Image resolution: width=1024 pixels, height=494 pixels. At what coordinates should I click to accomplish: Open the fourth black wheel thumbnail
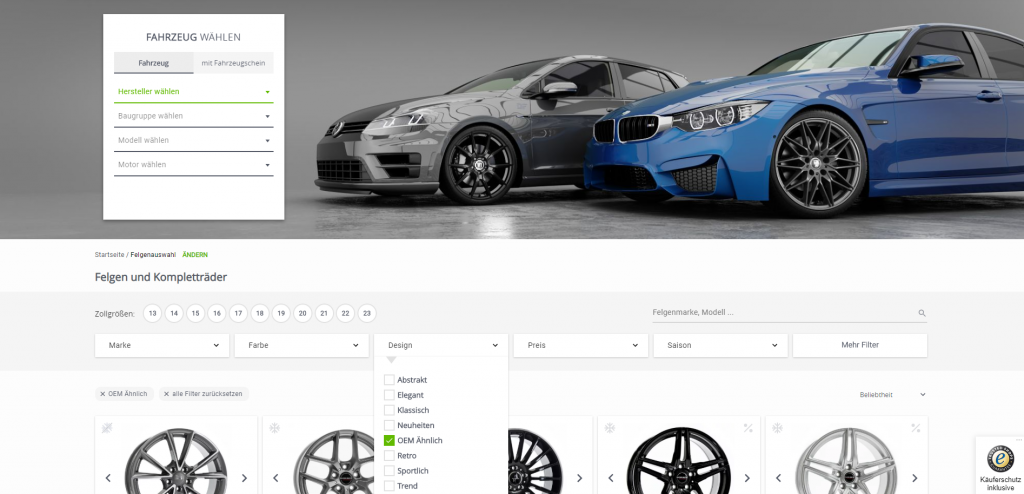679,461
